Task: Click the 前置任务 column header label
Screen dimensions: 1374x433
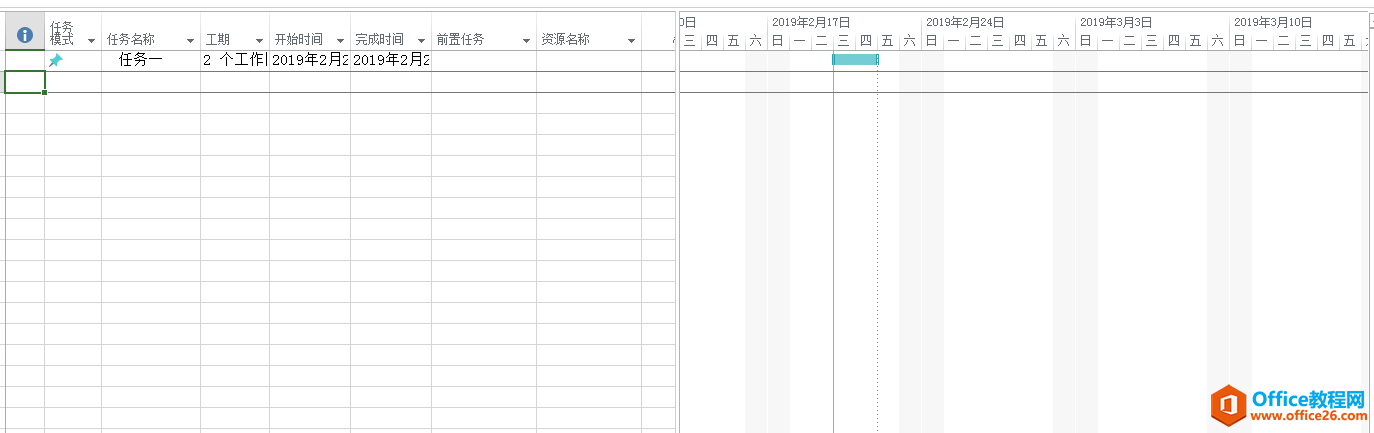Action: coord(460,40)
